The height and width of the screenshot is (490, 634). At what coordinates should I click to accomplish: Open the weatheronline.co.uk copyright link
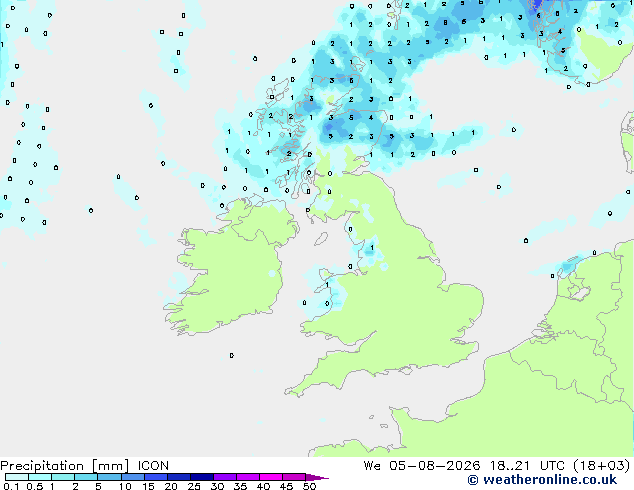tap(542, 480)
